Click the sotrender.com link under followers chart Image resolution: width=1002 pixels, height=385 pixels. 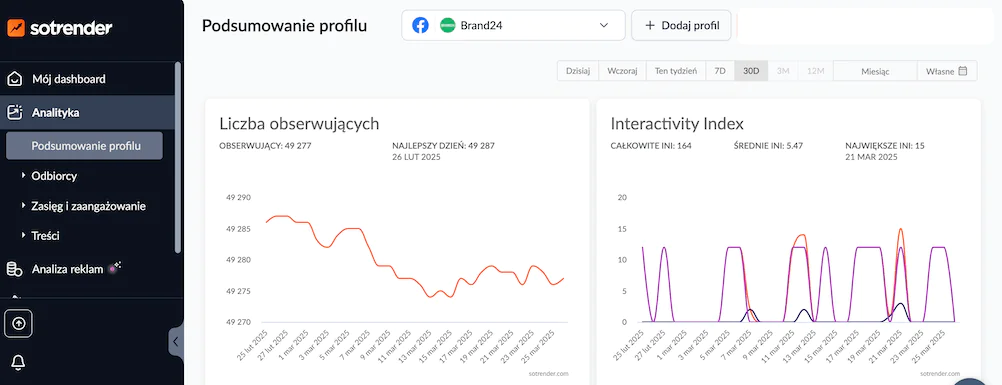click(x=548, y=373)
